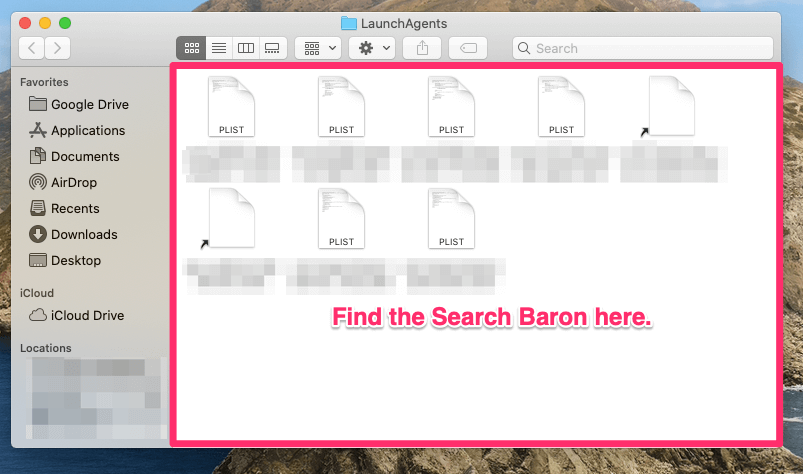Select the first PLIST file in top row
The image size is (803, 474).
231,106
